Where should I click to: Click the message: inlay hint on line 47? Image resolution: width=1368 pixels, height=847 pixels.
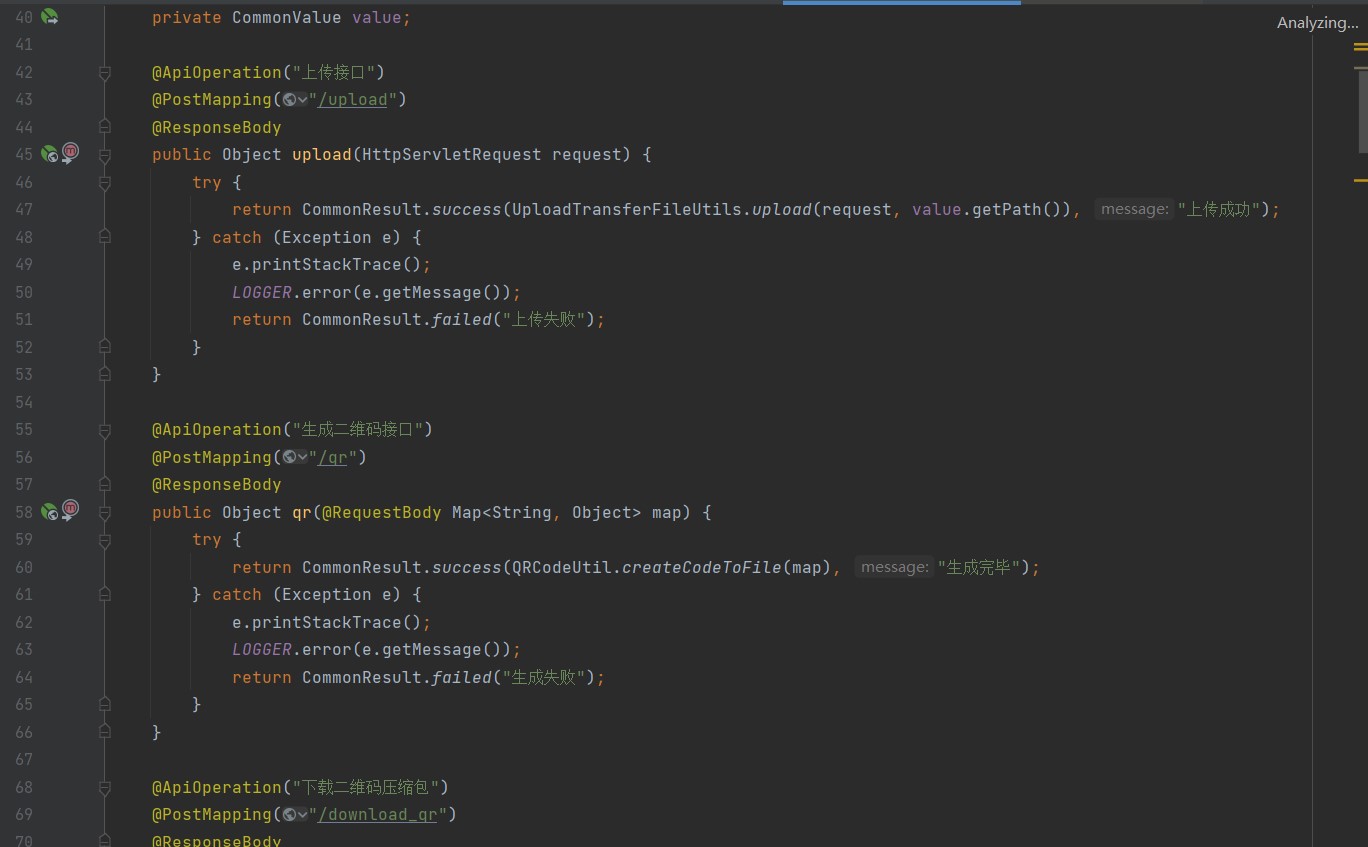pyautogui.click(x=1134, y=209)
